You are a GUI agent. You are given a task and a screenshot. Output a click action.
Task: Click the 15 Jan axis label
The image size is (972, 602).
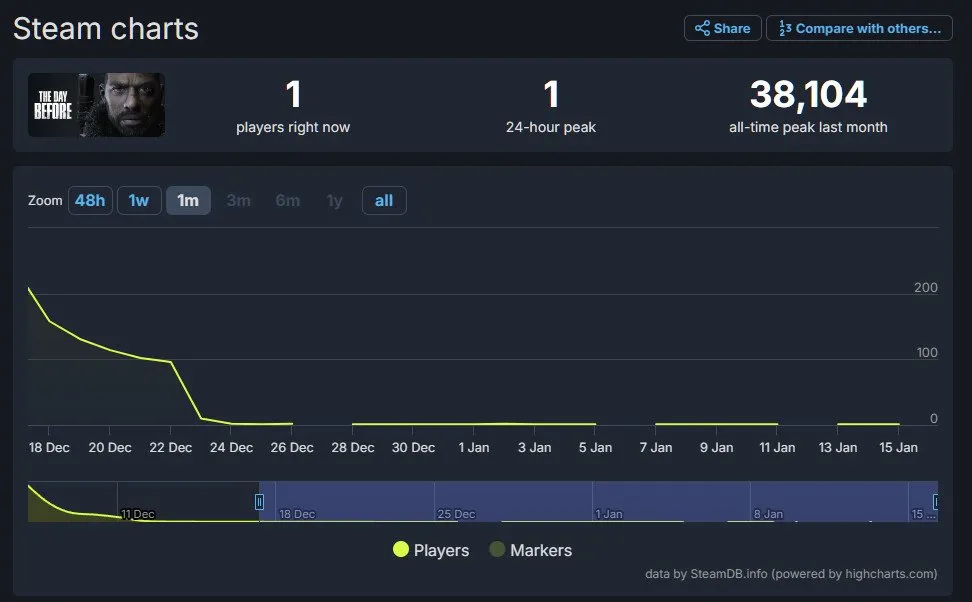898,448
